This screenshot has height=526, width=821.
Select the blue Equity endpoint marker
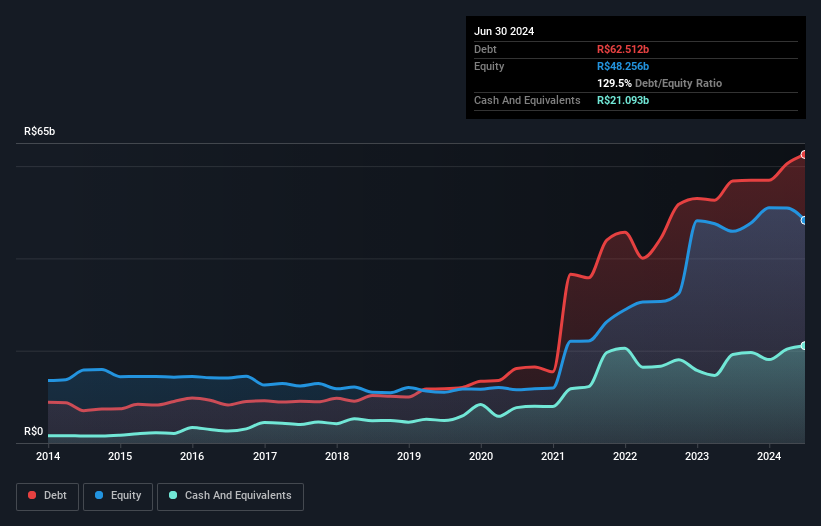coord(805,220)
